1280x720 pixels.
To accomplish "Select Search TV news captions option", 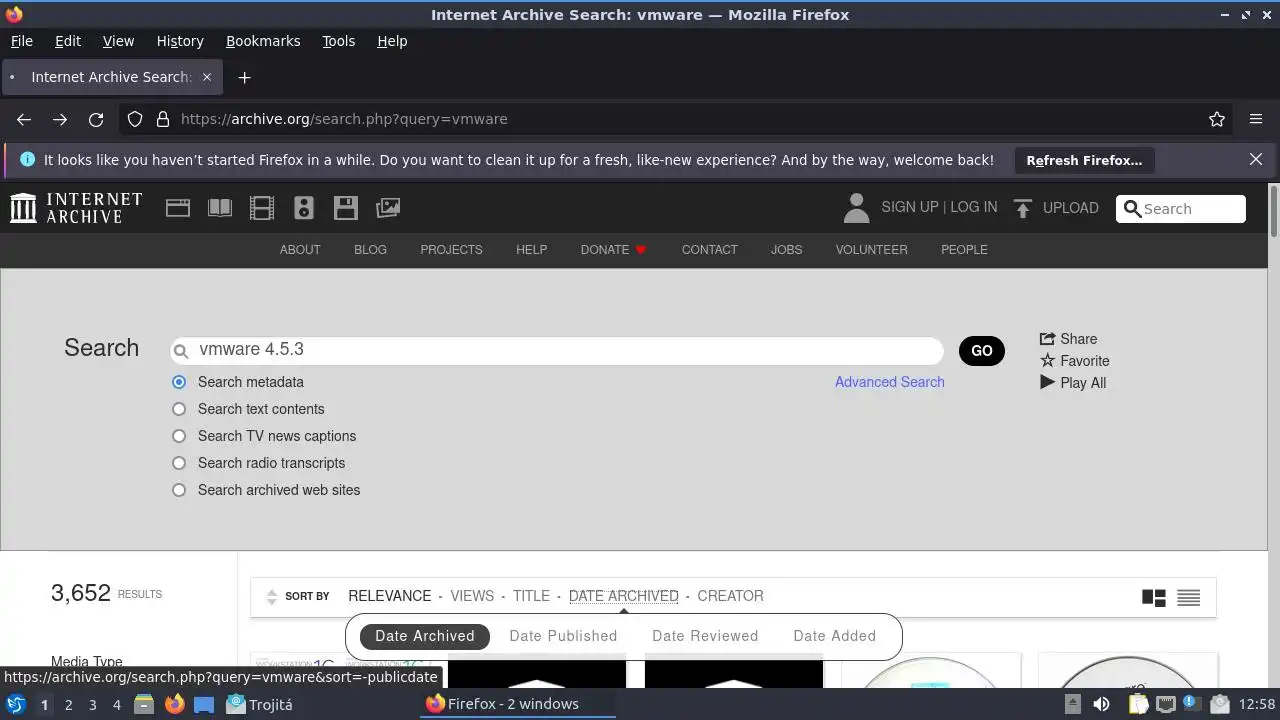I will click(x=179, y=436).
